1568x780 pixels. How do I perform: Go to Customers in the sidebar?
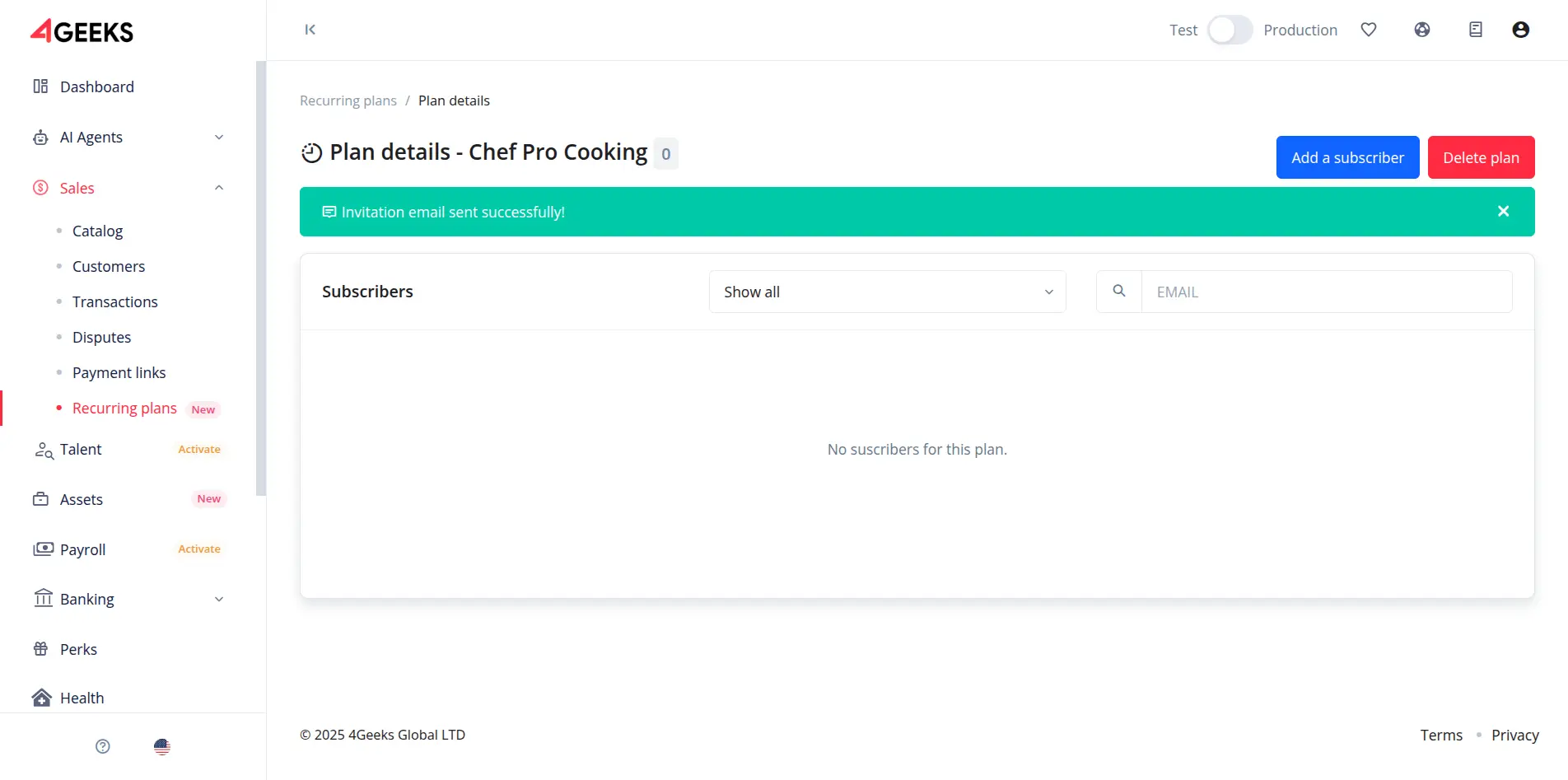(109, 266)
